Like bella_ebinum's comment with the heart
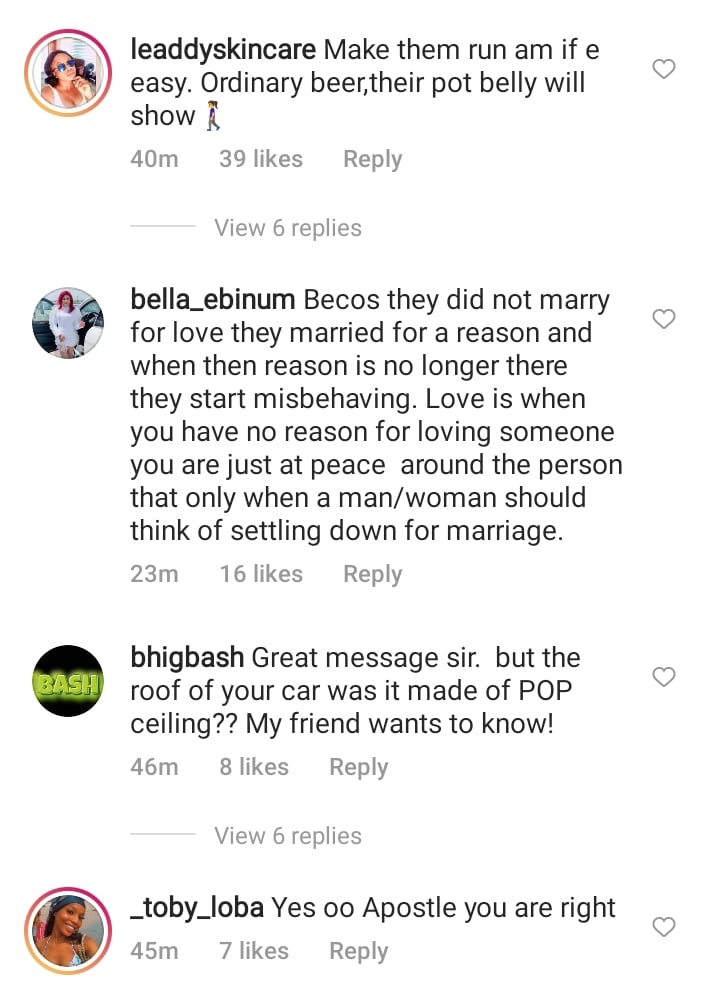Viewport: 720px width, 989px height. [663, 319]
